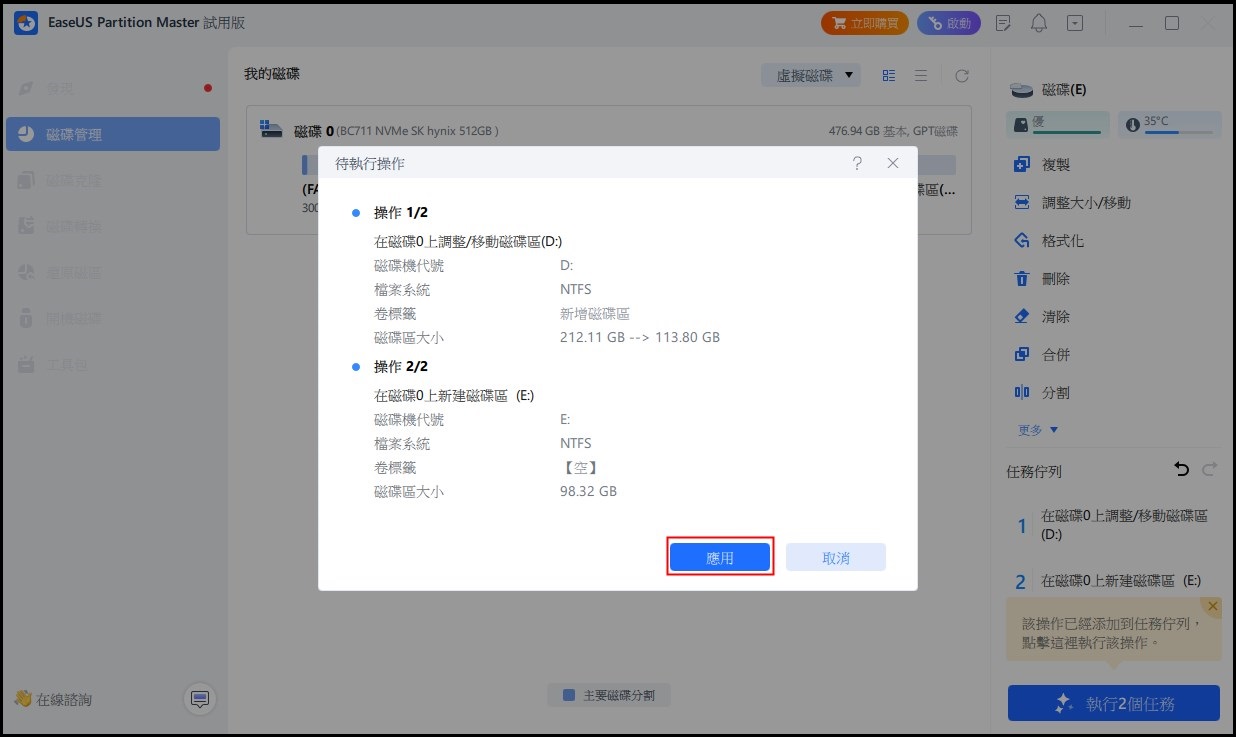
Task: Switch to plain list view
Action: (921, 76)
